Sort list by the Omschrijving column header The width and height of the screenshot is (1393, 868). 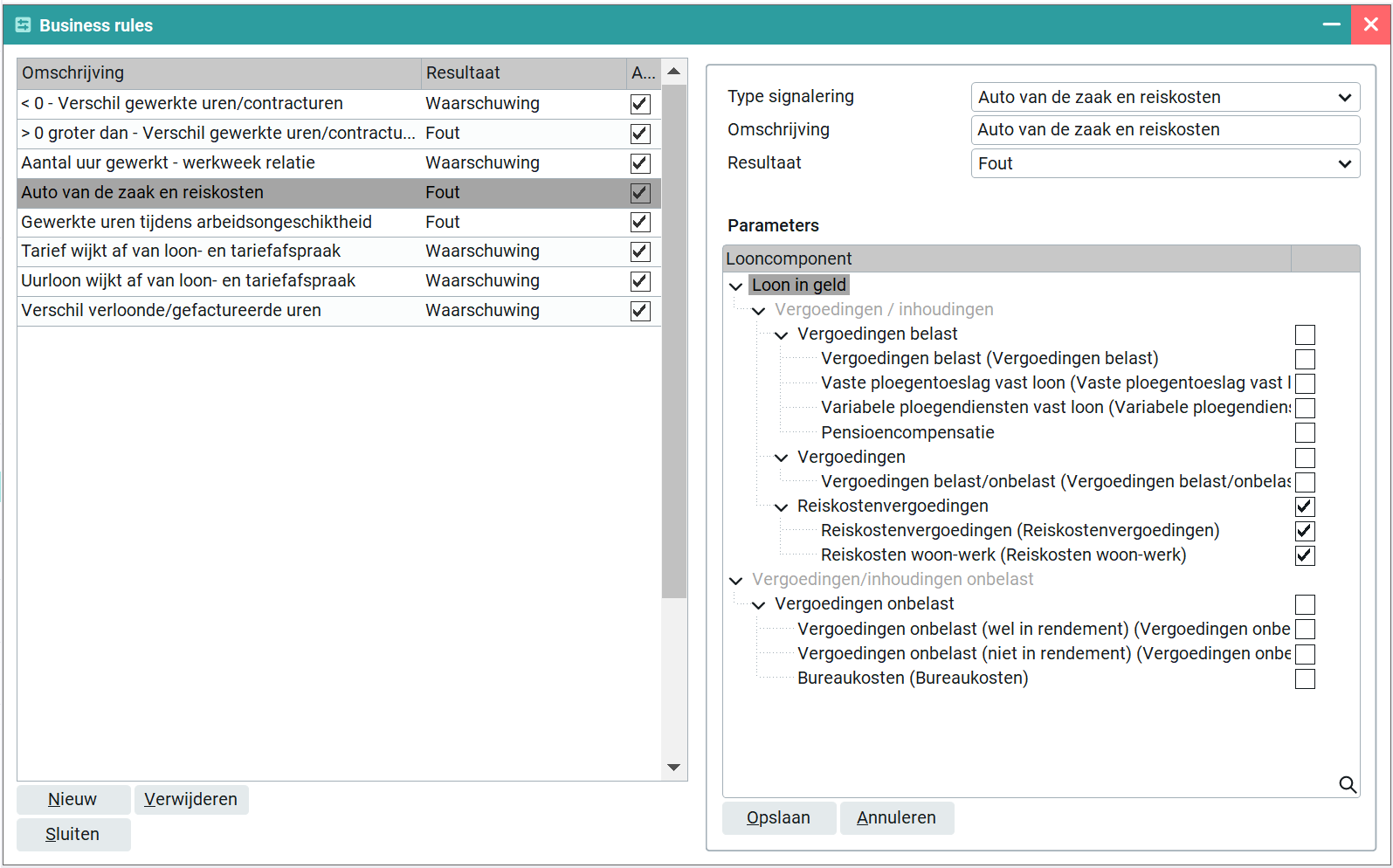218,73
